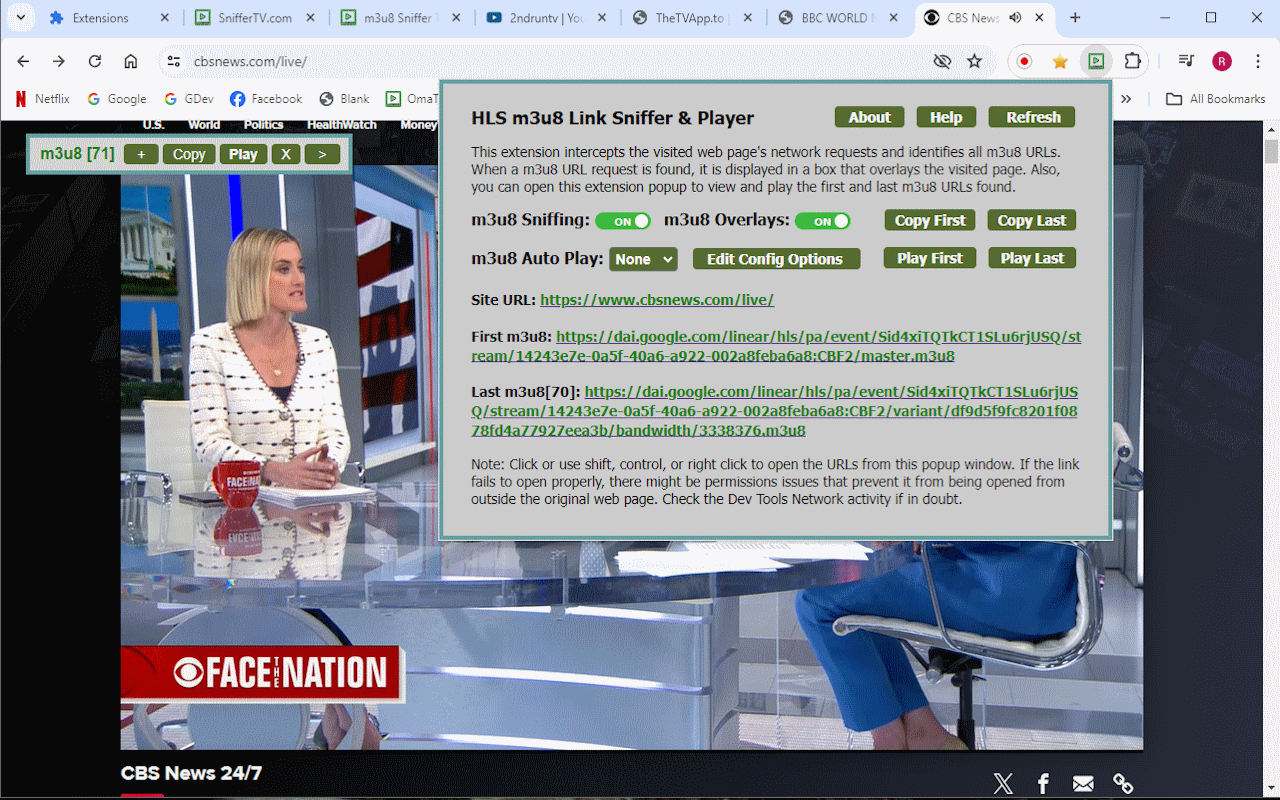Click the red record extension icon
Viewport: 1280px width, 800px height.
tap(1024, 61)
